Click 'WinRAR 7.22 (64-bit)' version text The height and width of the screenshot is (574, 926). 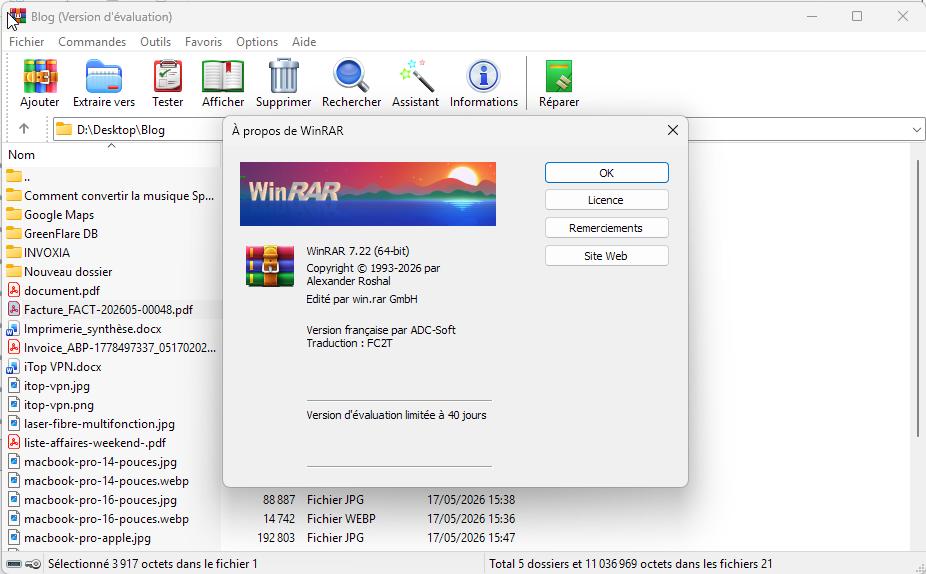tap(358, 251)
